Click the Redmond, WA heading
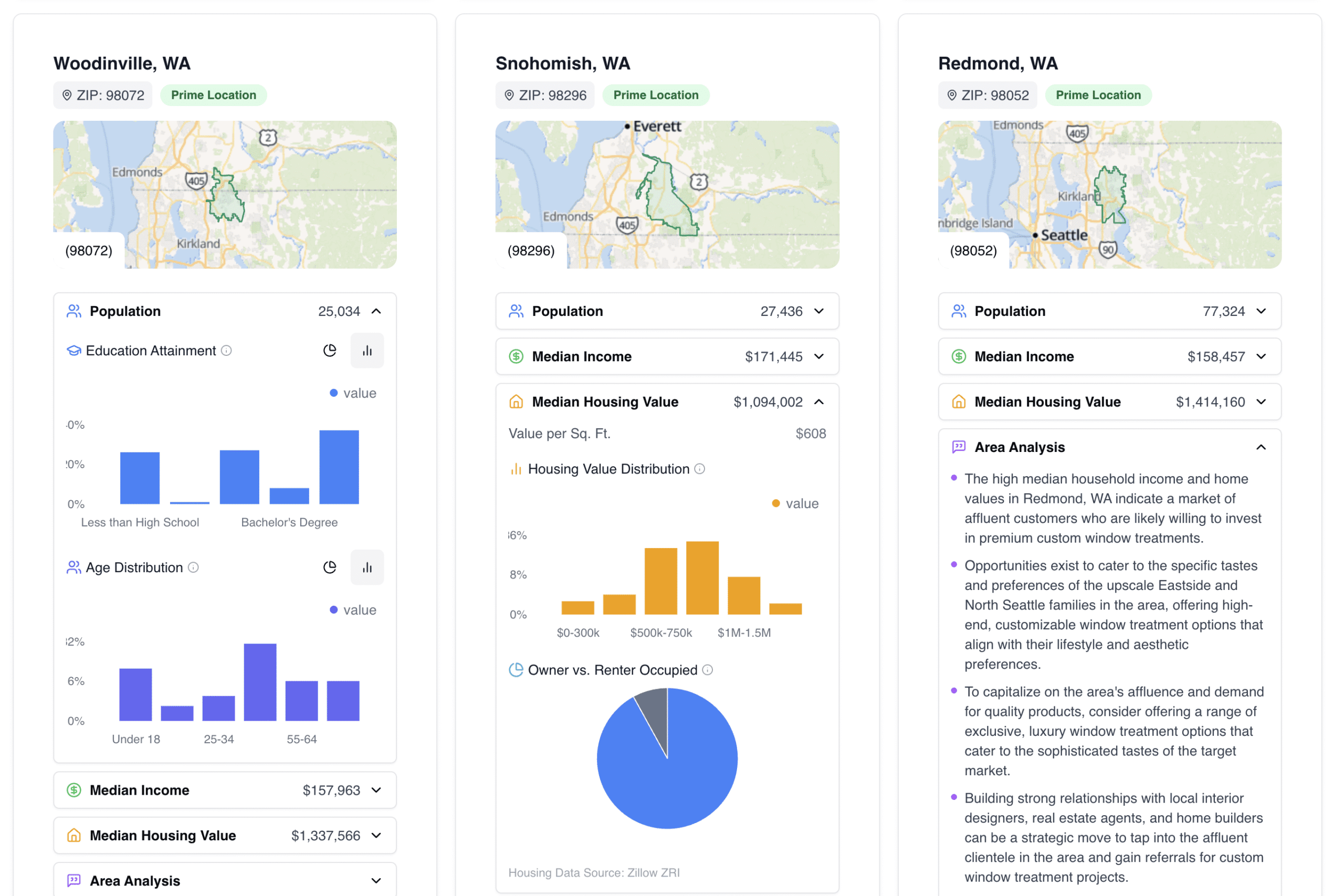Screen dimensions: 1344x896 coord(998,64)
